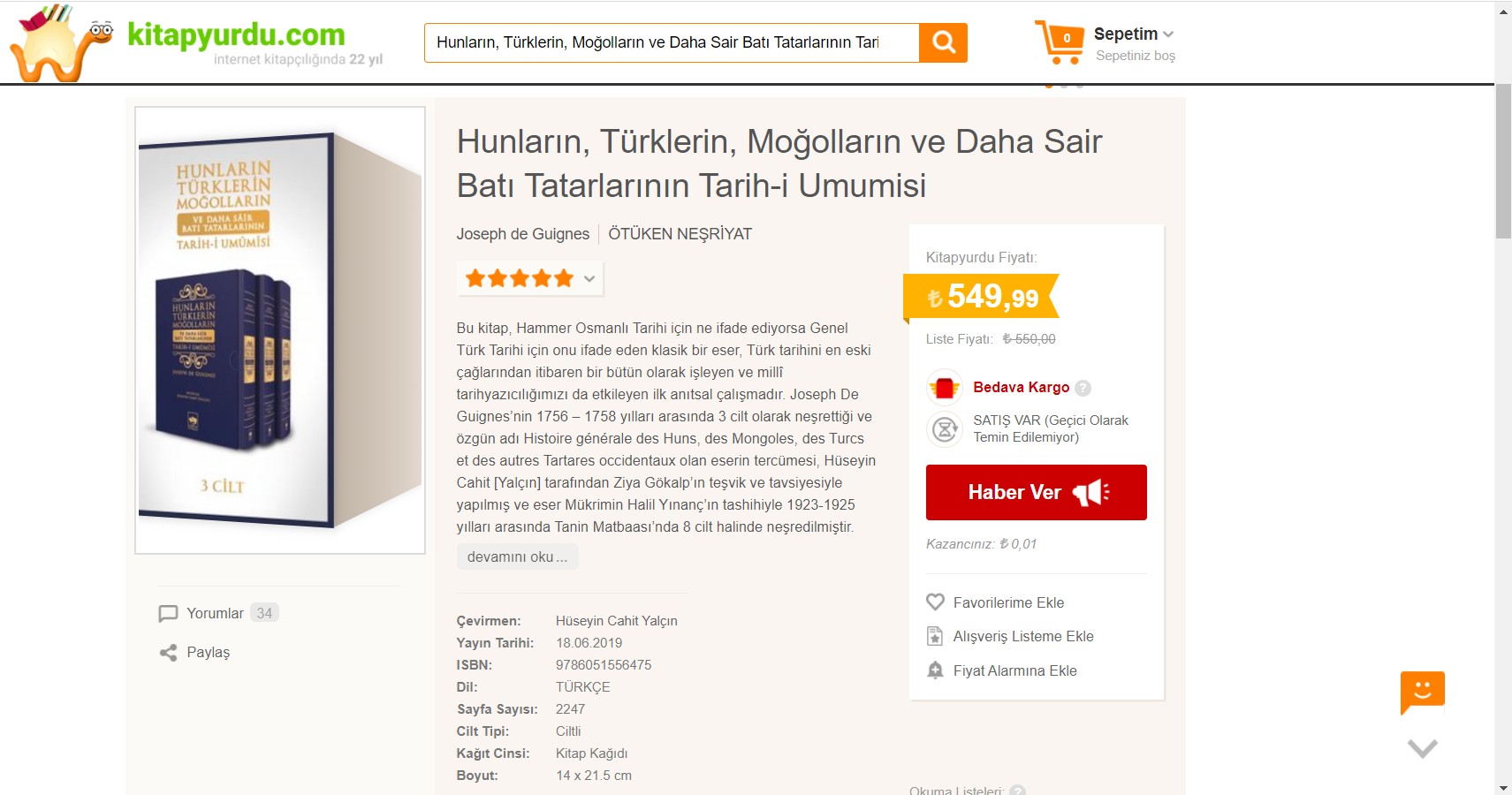This screenshot has height=795, width=1512.
Task: Click the Fiyat Alarmına Ekle bell icon
Action: tap(935, 670)
